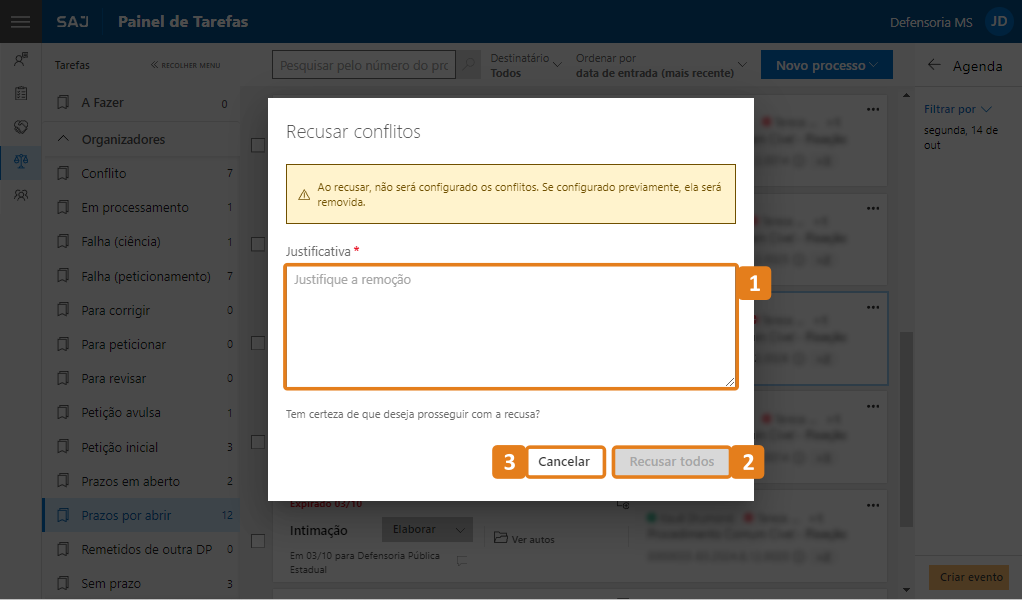This screenshot has width=1022, height=600.
Task: Select the person-card icon in left rail
Action: [x=21, y=59]
